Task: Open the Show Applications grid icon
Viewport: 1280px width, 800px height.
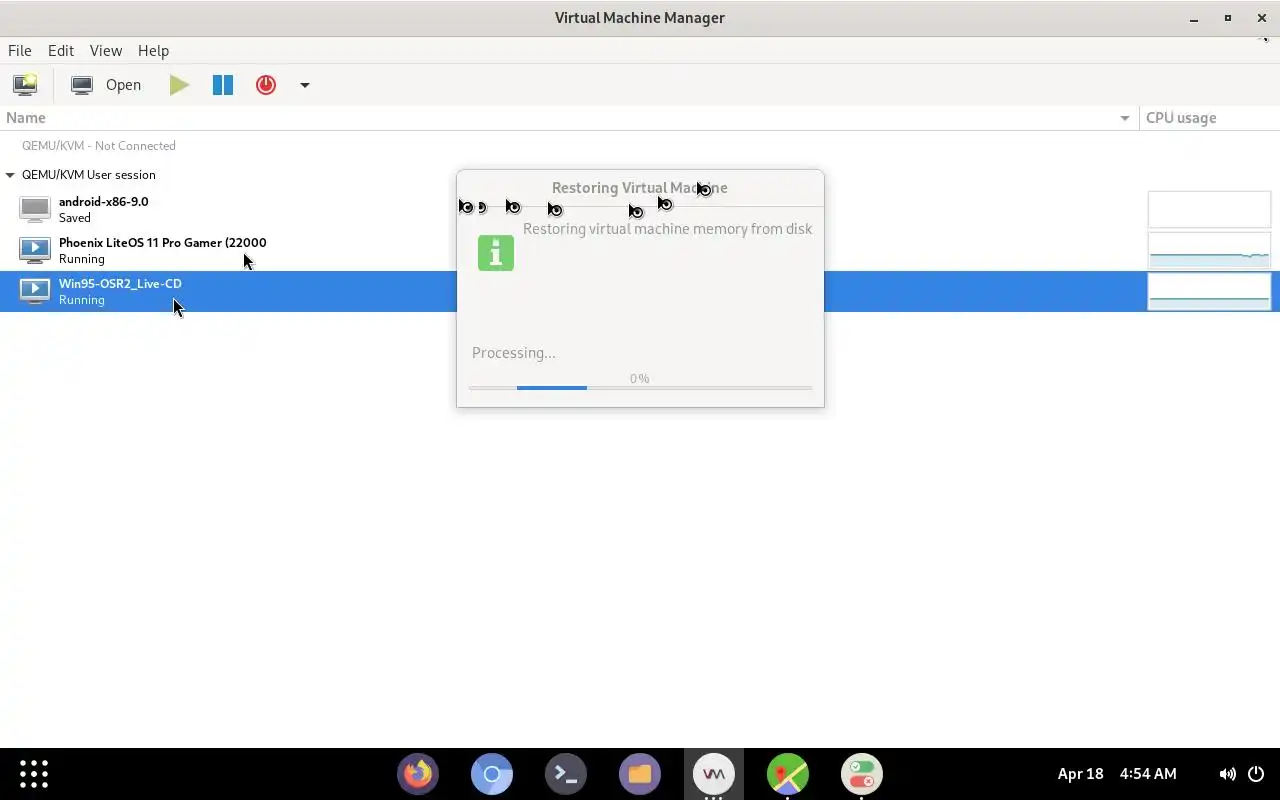Action: click(x=34, y=774)
